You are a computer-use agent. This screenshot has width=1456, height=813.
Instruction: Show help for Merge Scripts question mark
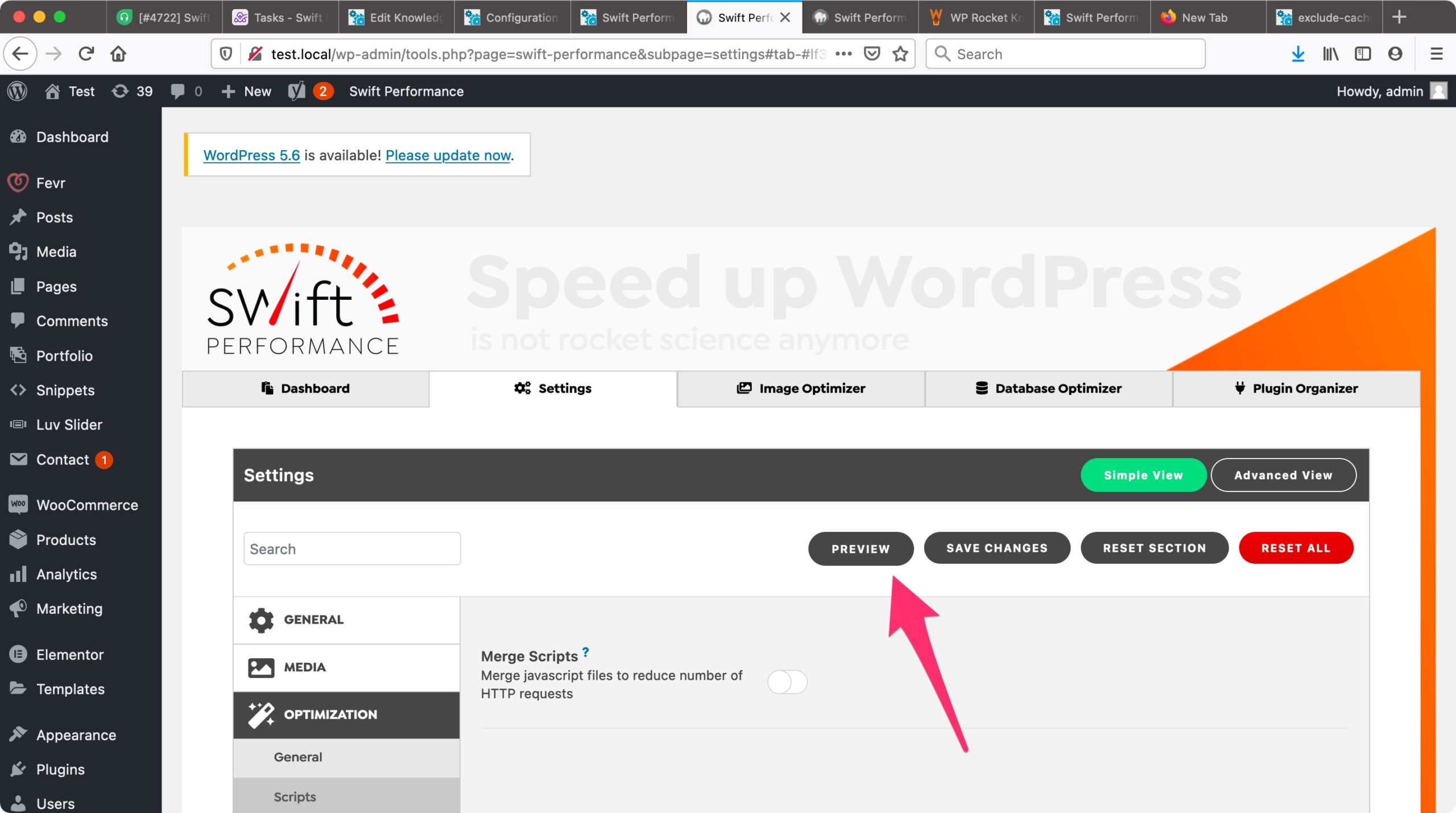[x=585, y=652]
